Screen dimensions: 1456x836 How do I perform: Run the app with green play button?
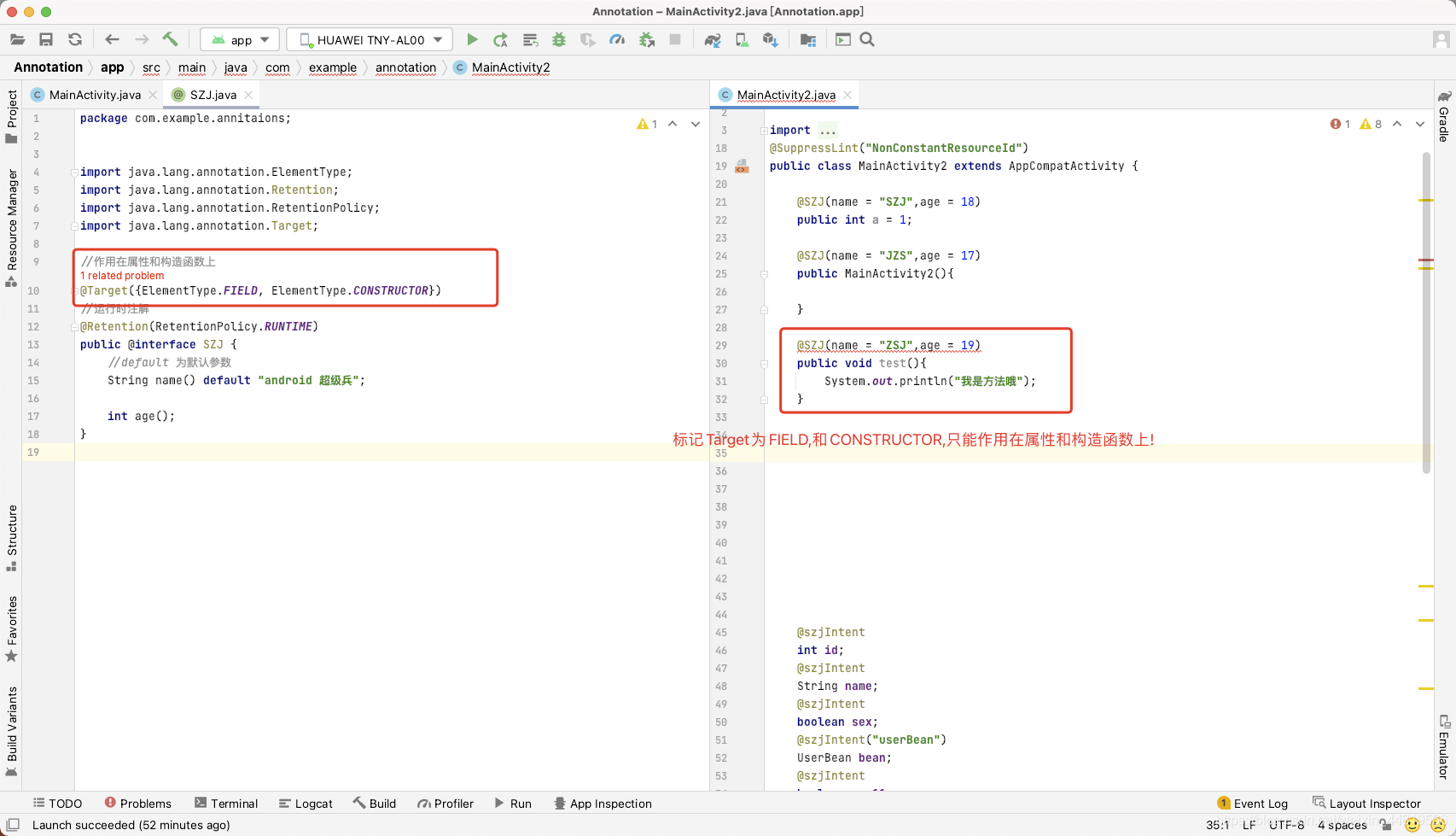472,39
